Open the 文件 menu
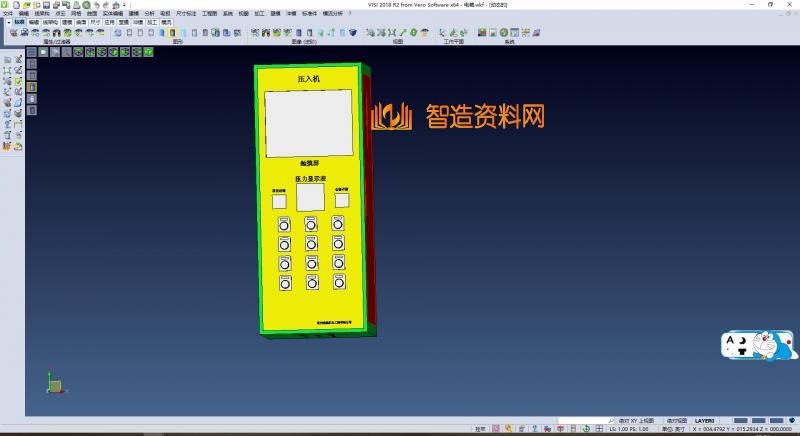The image size is (800, 436). 8,14
